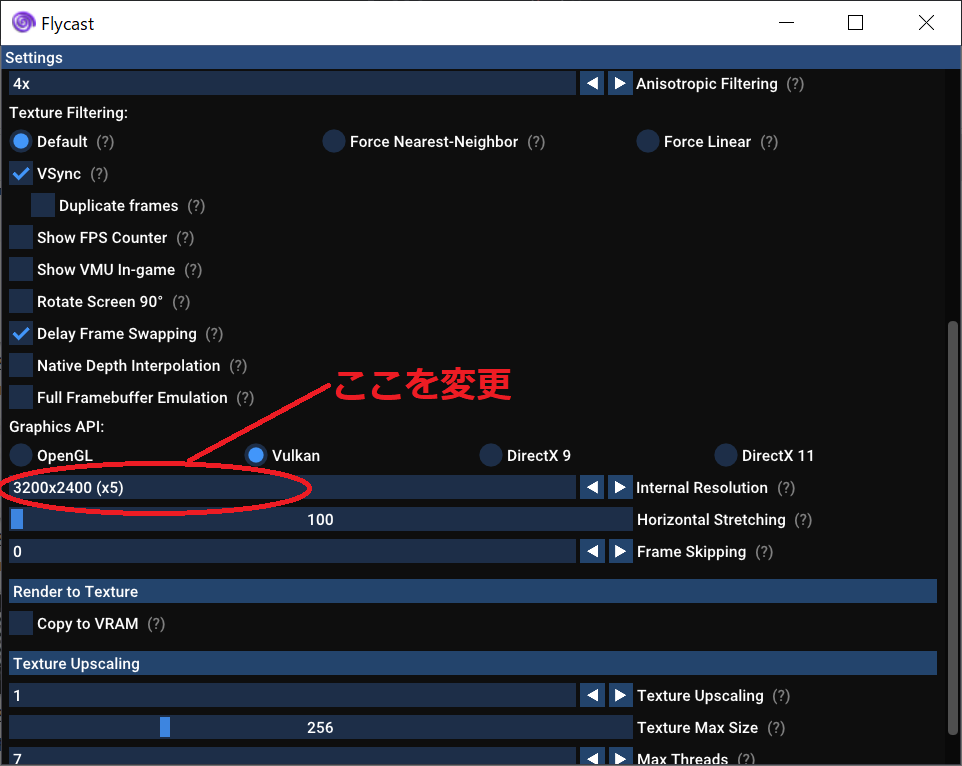Viewport: 962px width, 766px height.
Task: Collapse the Render to Texture section
Action: pos(473,591)
